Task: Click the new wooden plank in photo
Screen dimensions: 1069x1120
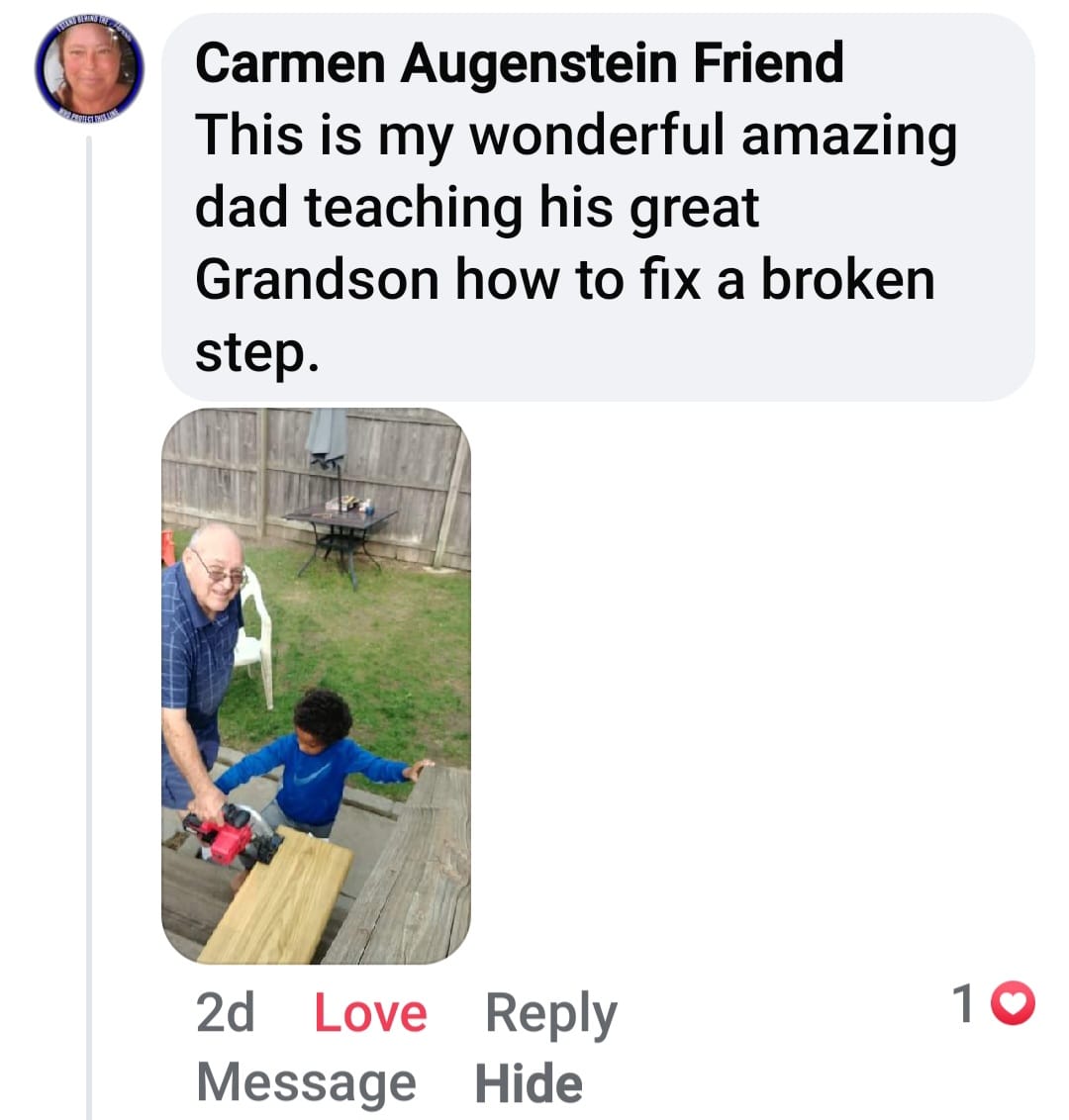Action: pyautogui.click(x=276, y=896)
